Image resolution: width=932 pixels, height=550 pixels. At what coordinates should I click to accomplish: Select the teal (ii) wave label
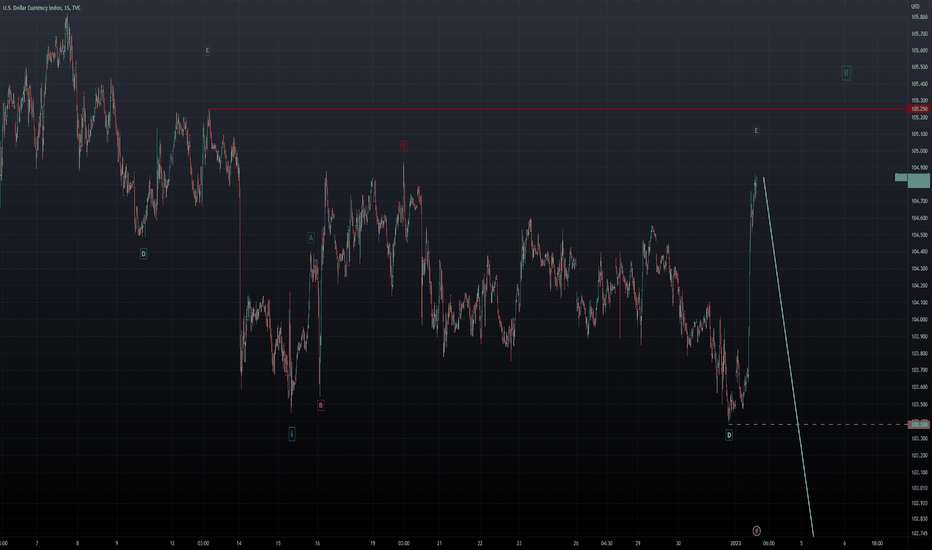click(846, 73)
